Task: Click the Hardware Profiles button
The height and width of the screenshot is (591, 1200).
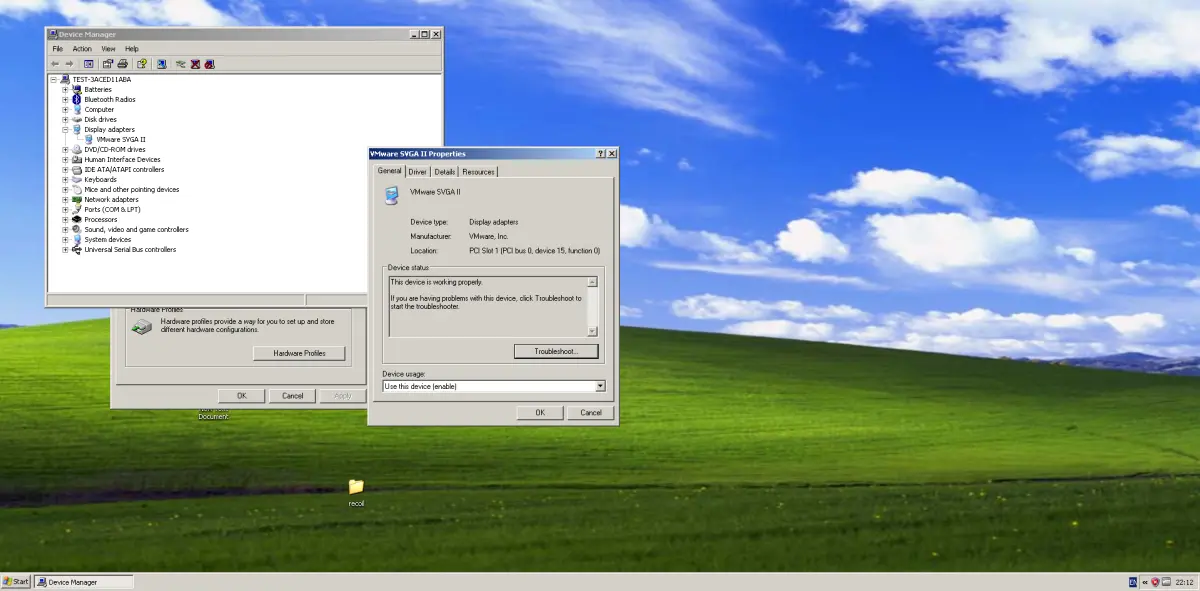Action: [300, 353]
